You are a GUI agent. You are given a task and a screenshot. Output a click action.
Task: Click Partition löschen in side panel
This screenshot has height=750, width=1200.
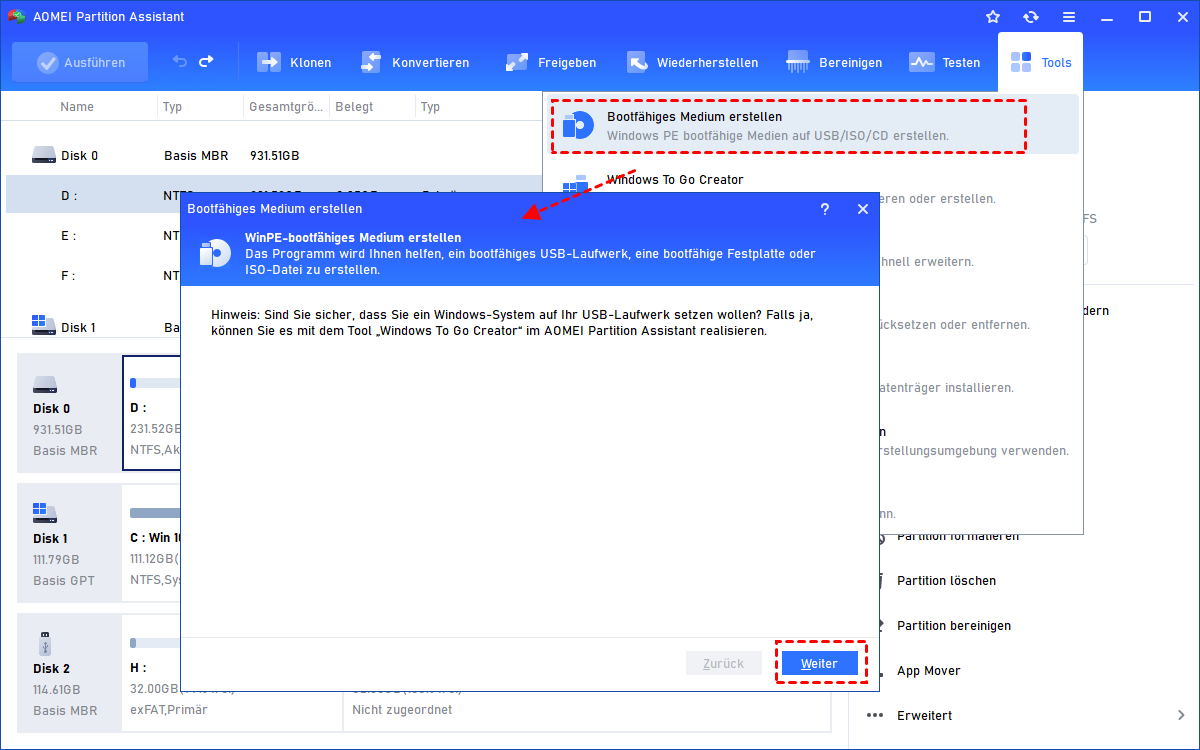(946, 581)
